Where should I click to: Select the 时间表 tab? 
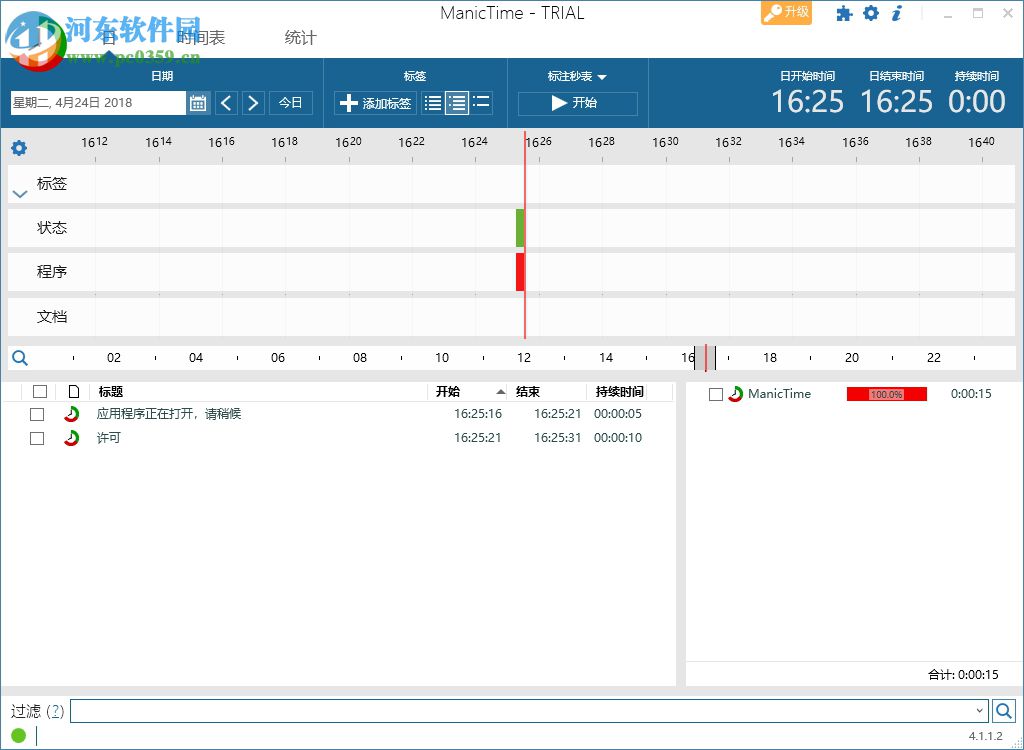click(x=200, y=37)
